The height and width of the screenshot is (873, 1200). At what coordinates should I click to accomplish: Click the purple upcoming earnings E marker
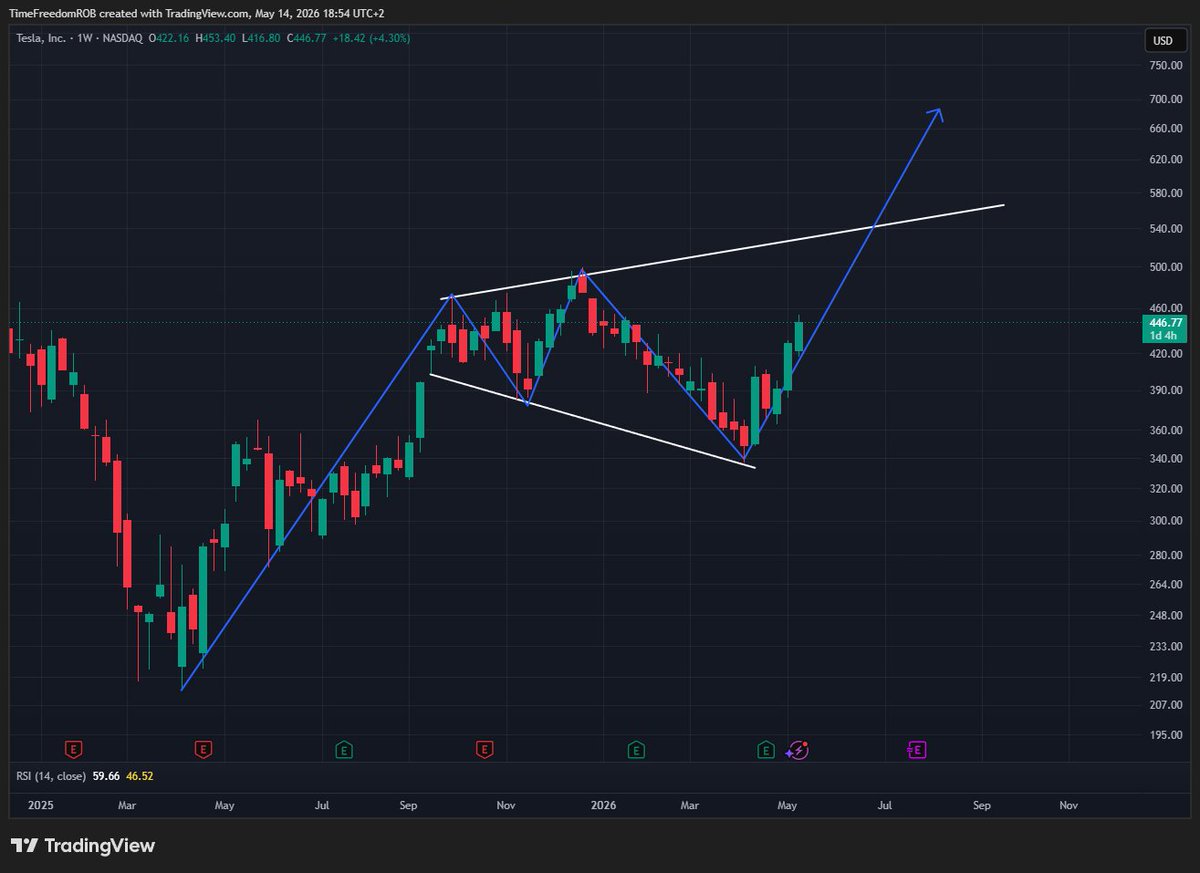click(916, 748)
